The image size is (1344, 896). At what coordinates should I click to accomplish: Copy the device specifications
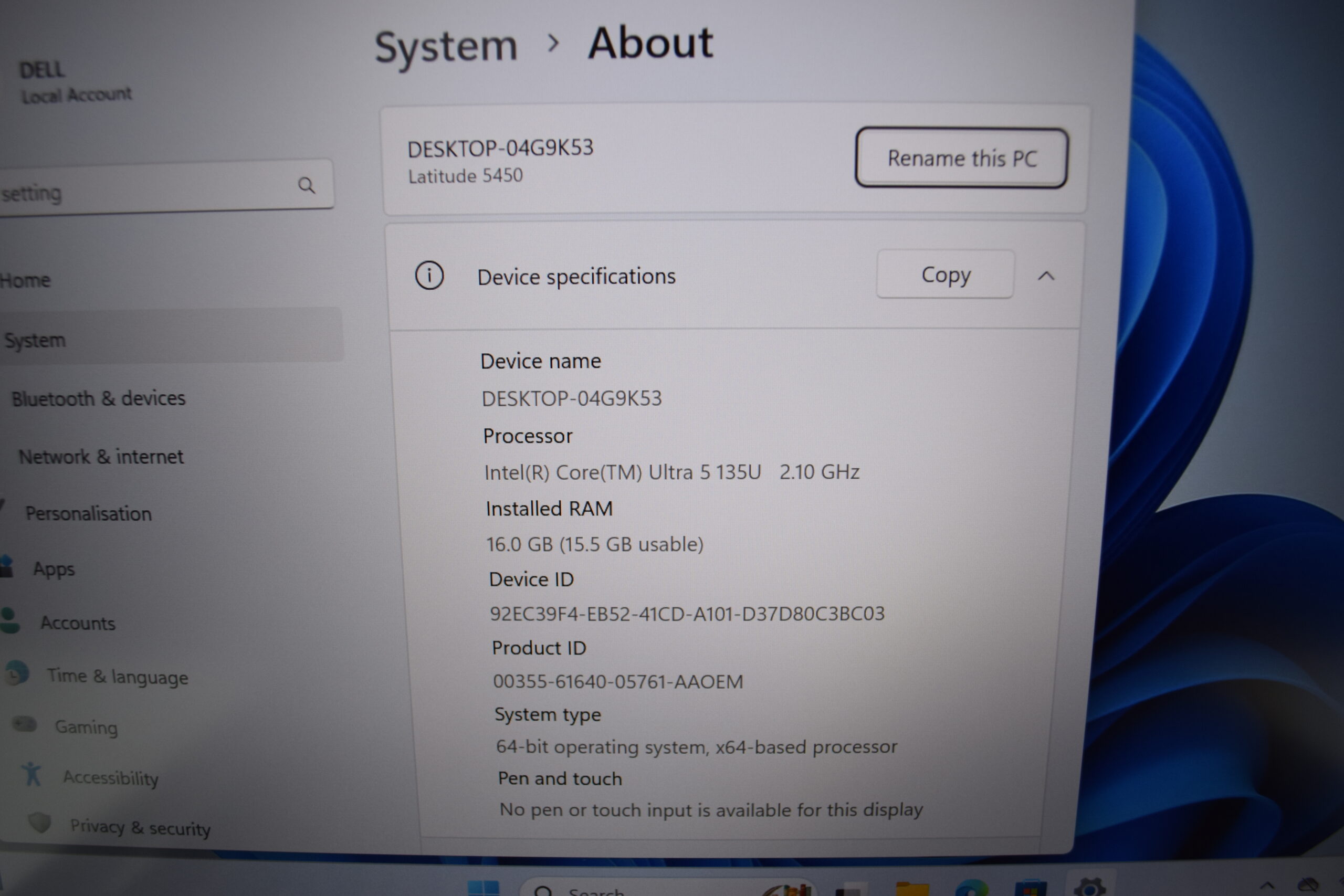point(946,275)
